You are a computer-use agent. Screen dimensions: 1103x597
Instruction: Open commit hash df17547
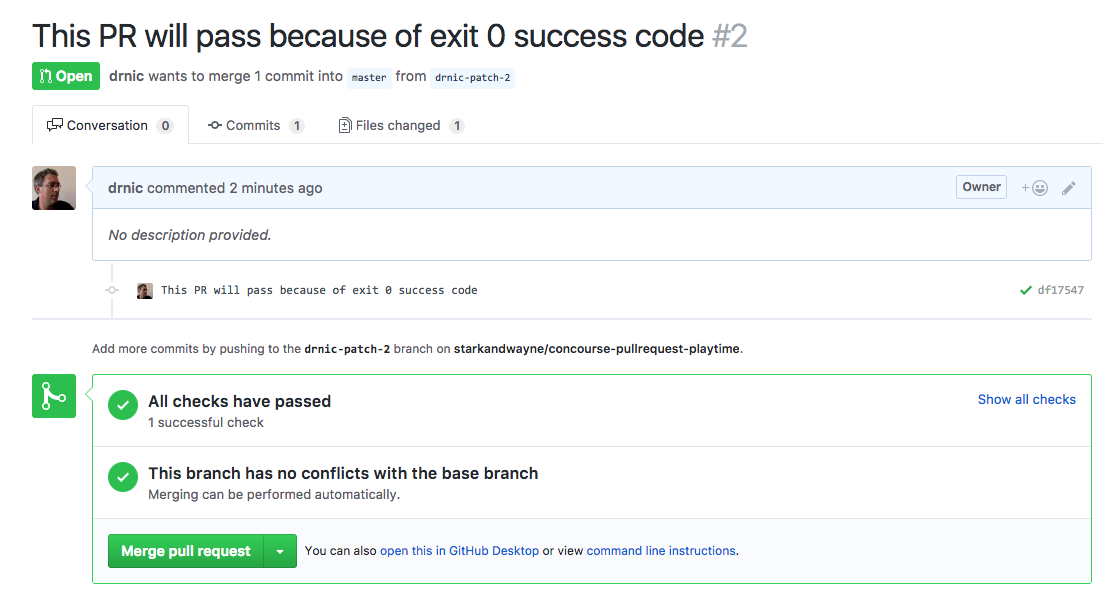(x=1061, y=290)
